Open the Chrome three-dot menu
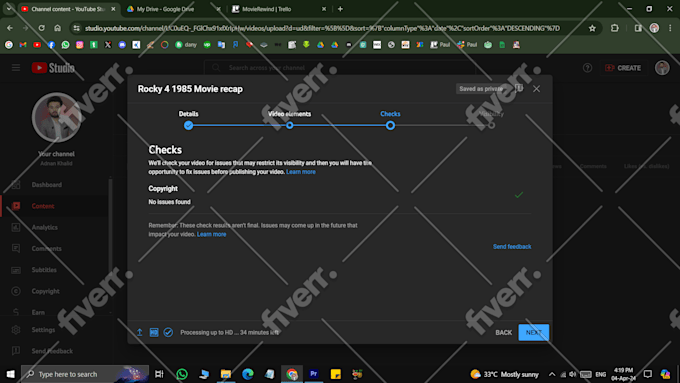 point(670,28)
